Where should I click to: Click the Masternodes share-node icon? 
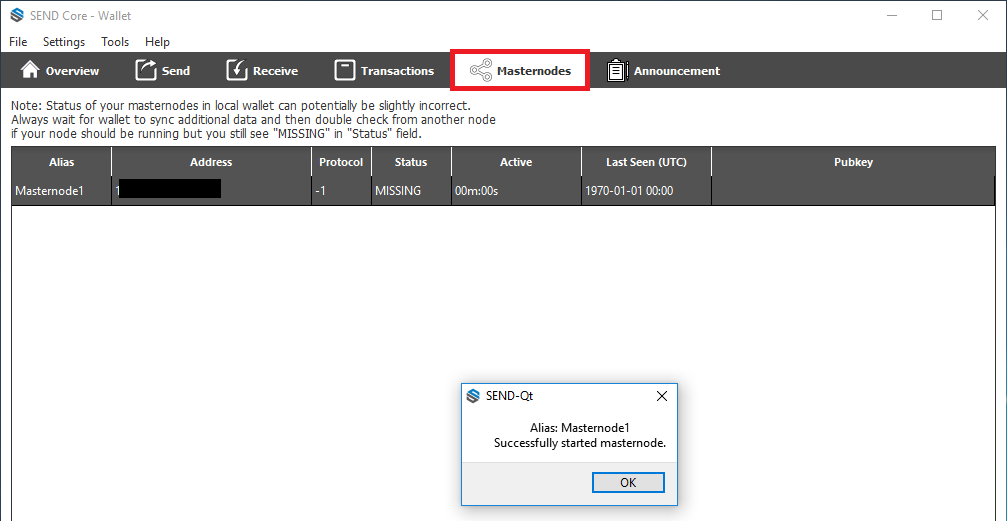pyautogui.click(x=481, y=70)
